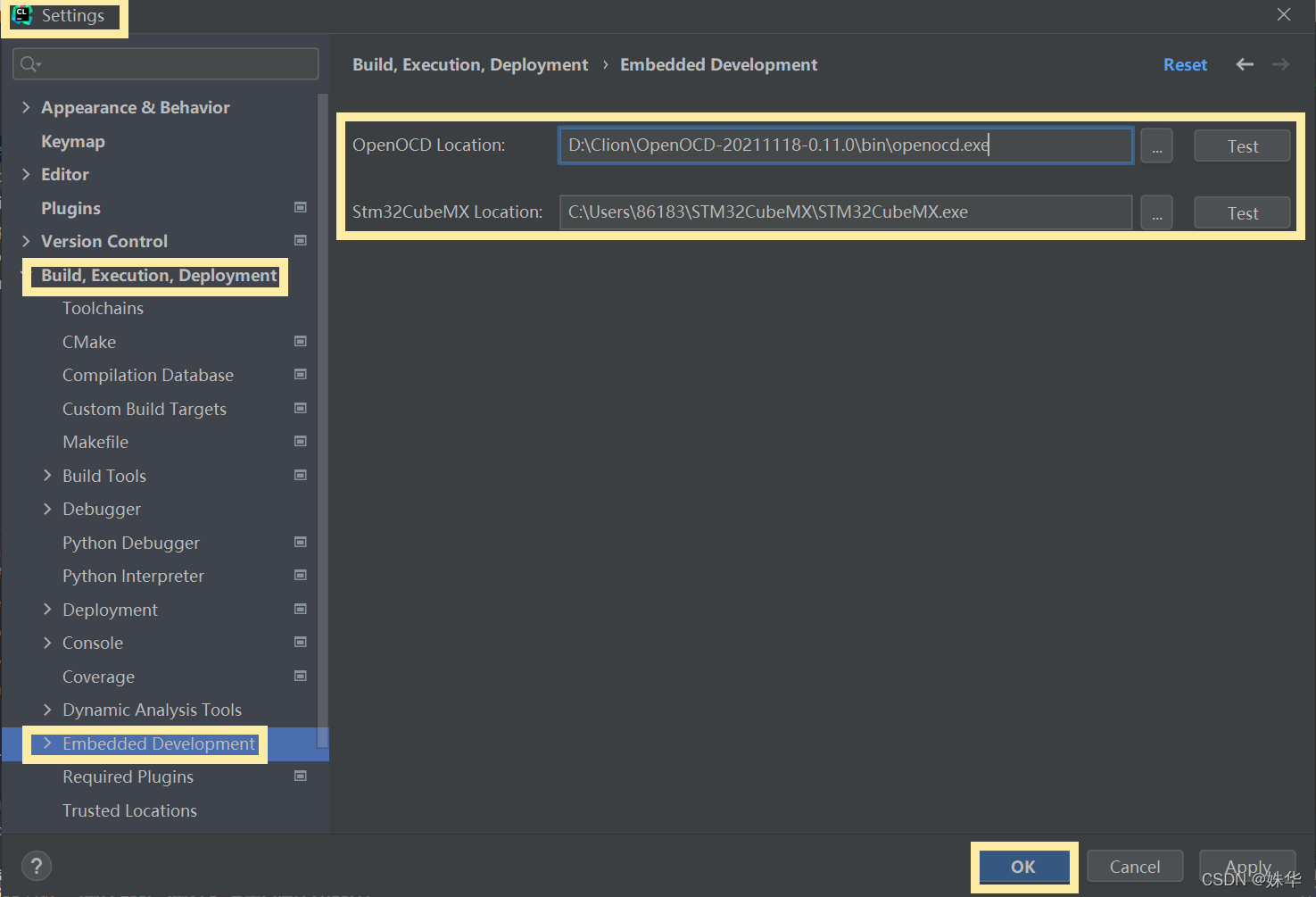Select Build, Execution, Deployment category
This screenshot has height=897, width=1316.
click(x=159, y=275)
